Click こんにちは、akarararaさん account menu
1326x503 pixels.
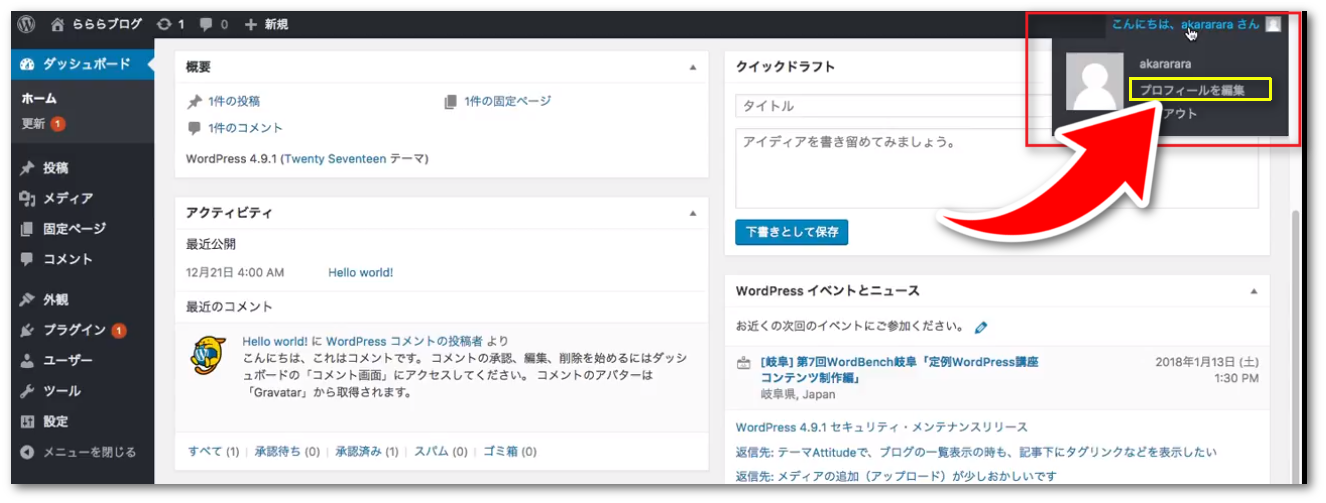click(x=1195, y=24)
